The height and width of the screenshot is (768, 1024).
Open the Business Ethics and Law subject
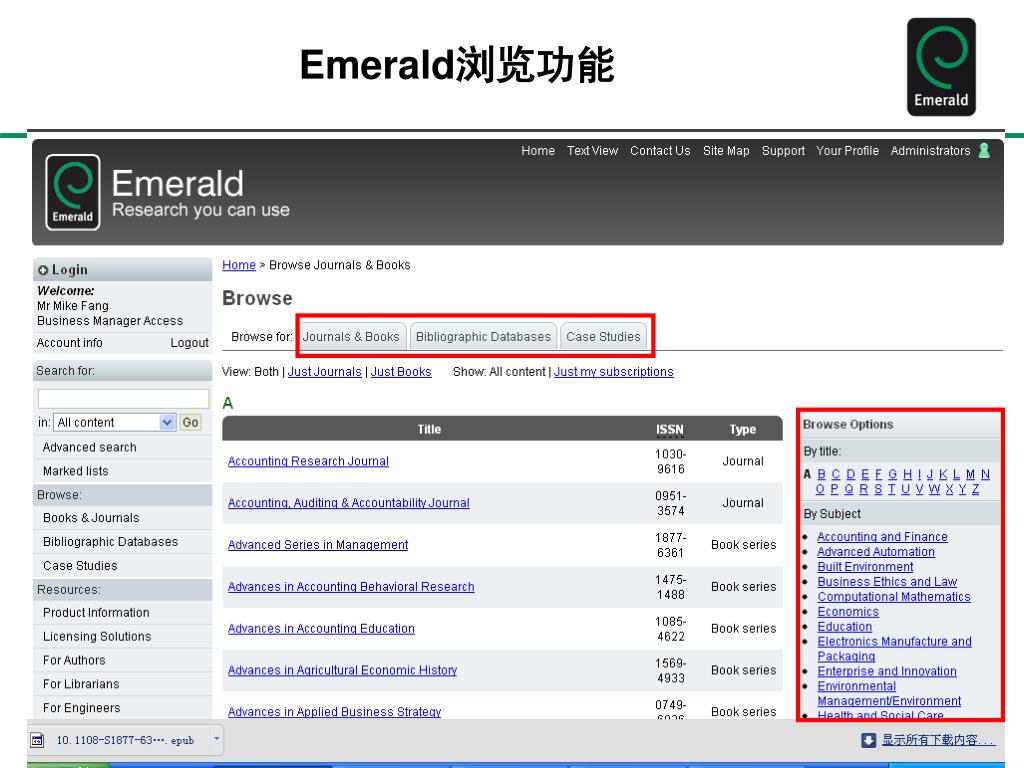click(887, 582)
